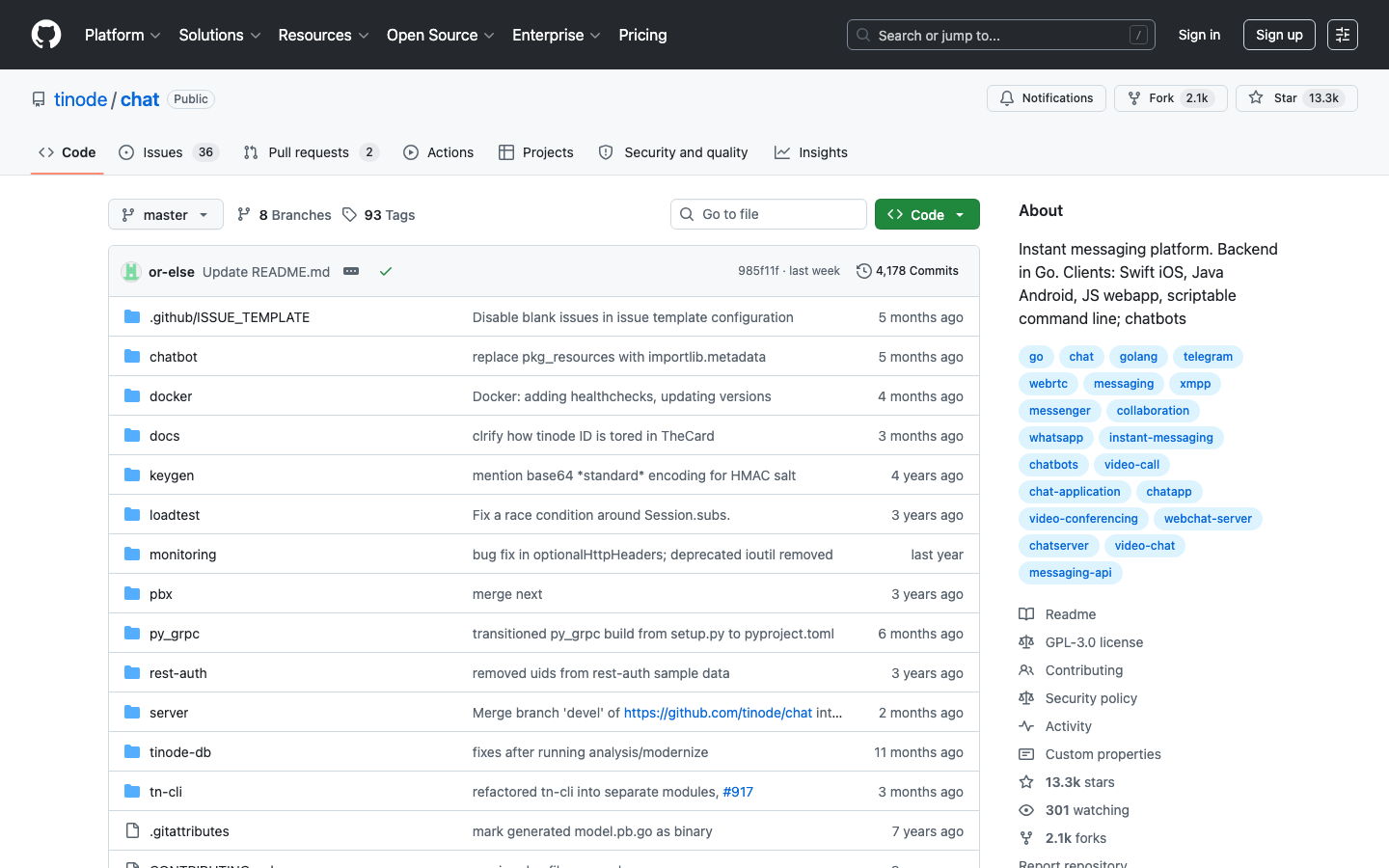Go to the Pull requests tab

310,152
